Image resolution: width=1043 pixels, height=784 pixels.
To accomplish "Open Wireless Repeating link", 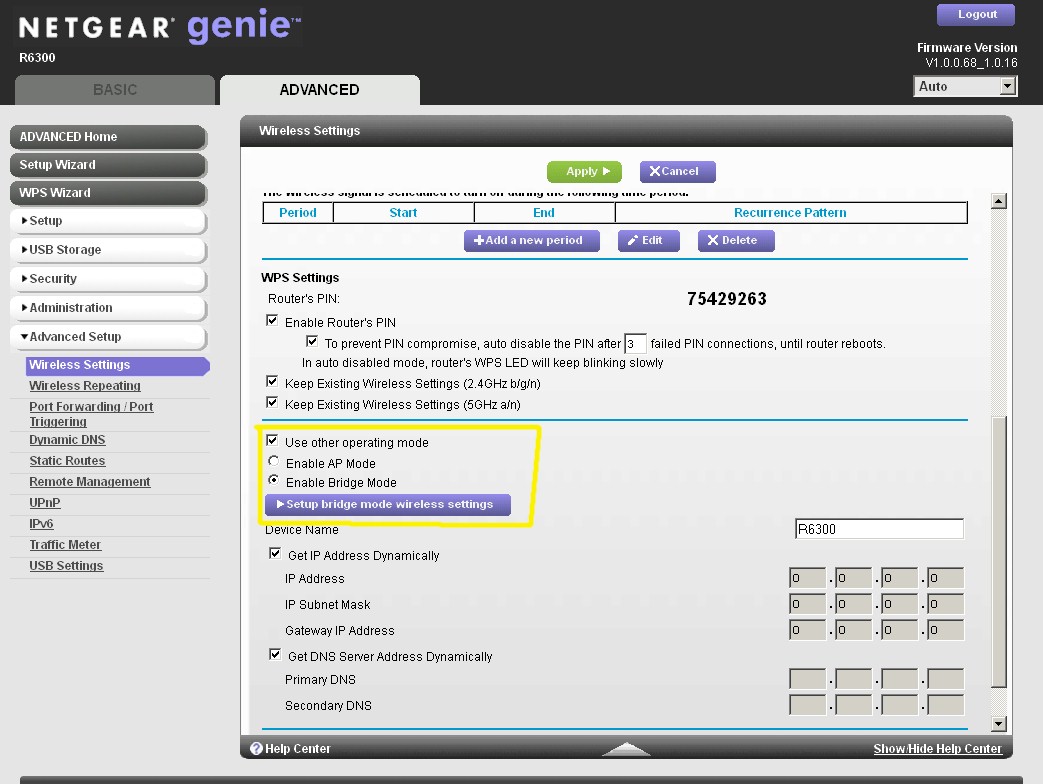I will pyautogui.click(x=84, y=386).
